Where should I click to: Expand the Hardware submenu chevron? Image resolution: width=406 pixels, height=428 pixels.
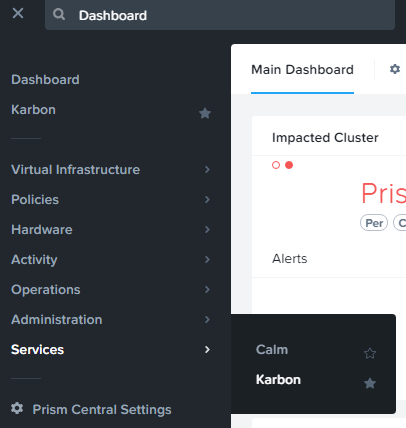click(207, 229)
